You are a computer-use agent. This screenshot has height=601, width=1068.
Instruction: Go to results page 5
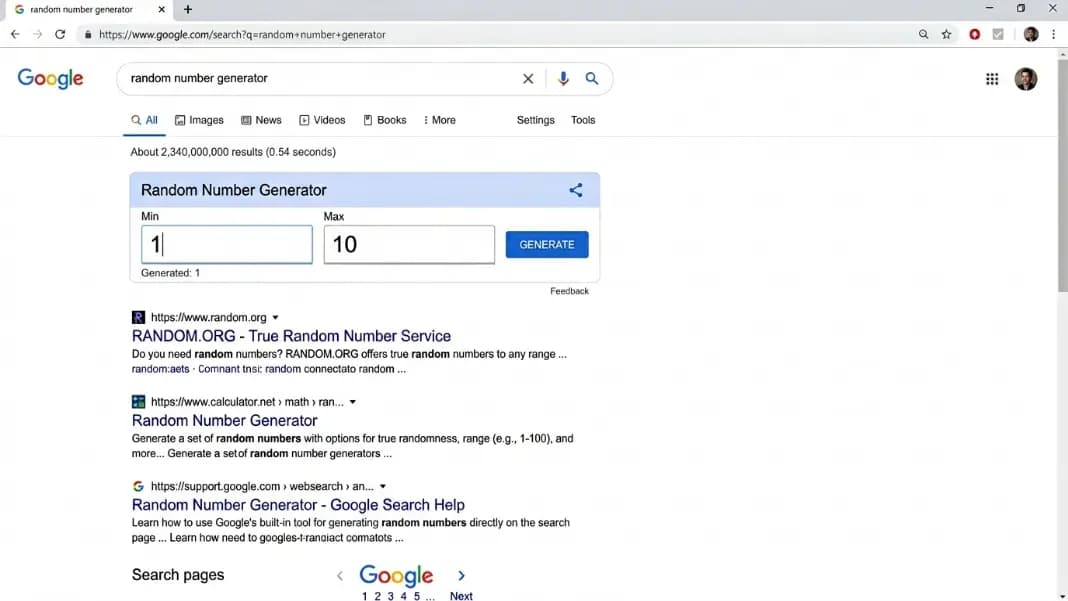click(x=417, y=596)
